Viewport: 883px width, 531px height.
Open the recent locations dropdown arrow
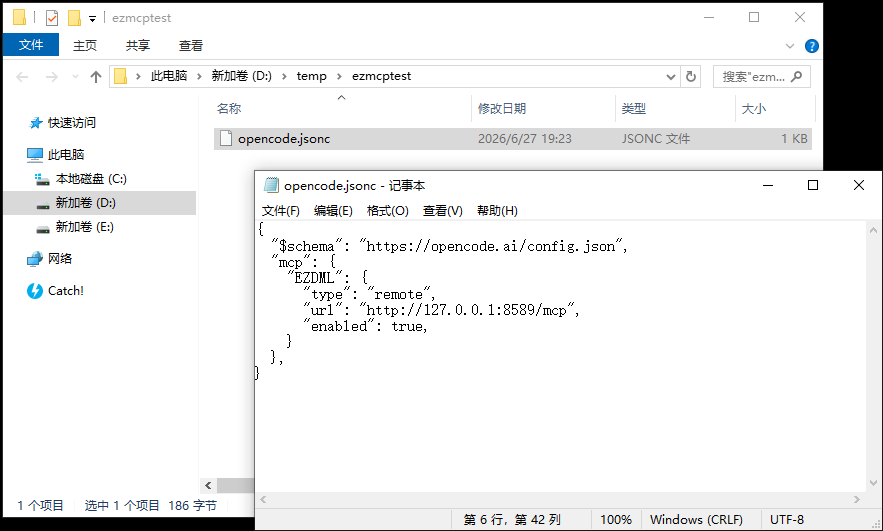[x=75, y=77]
